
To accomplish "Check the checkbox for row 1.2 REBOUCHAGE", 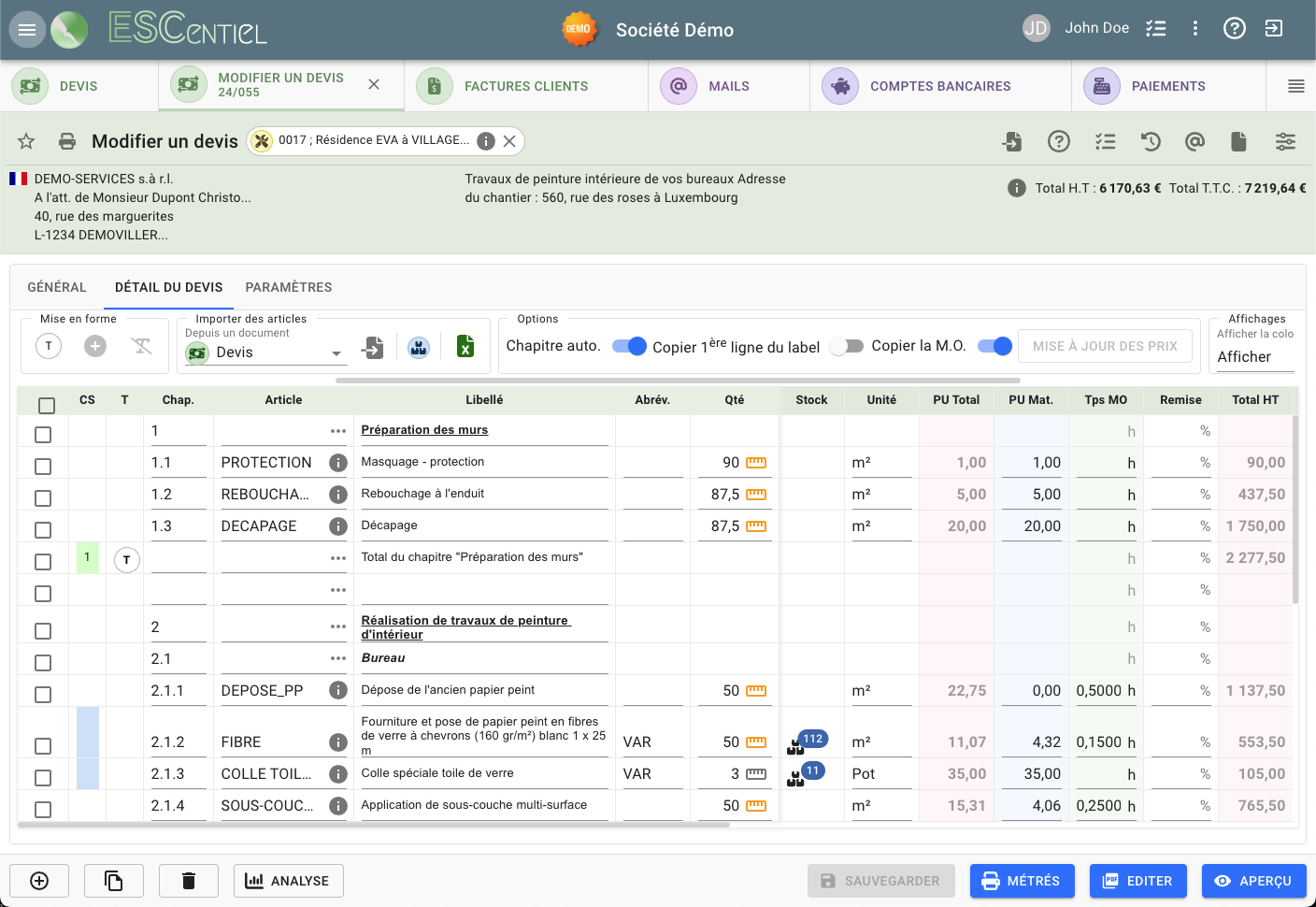I will pyautogui.click(x=43, y=498).
